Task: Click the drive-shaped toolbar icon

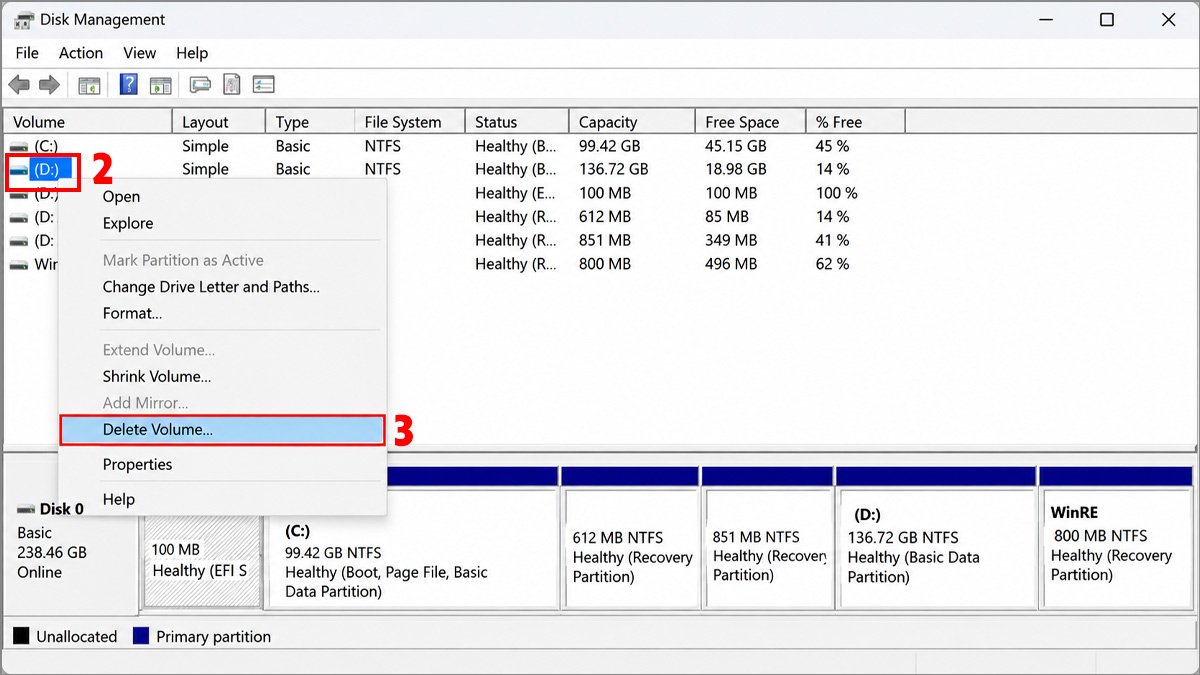Action: (x=200, y=85)
